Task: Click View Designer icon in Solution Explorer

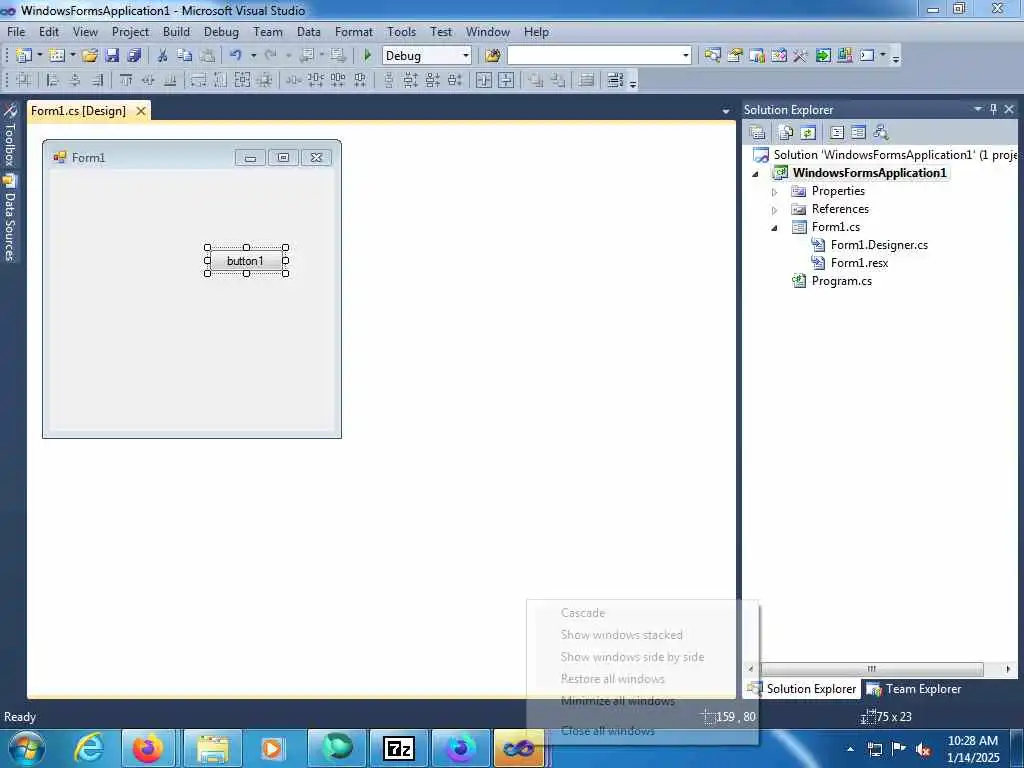Action: 859,133
